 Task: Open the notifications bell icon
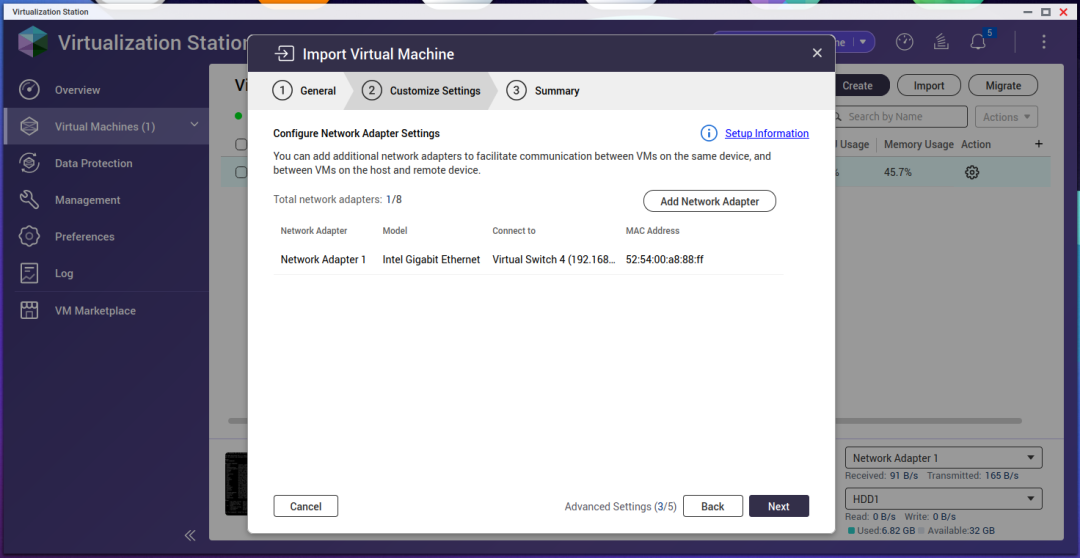(978, 42)
